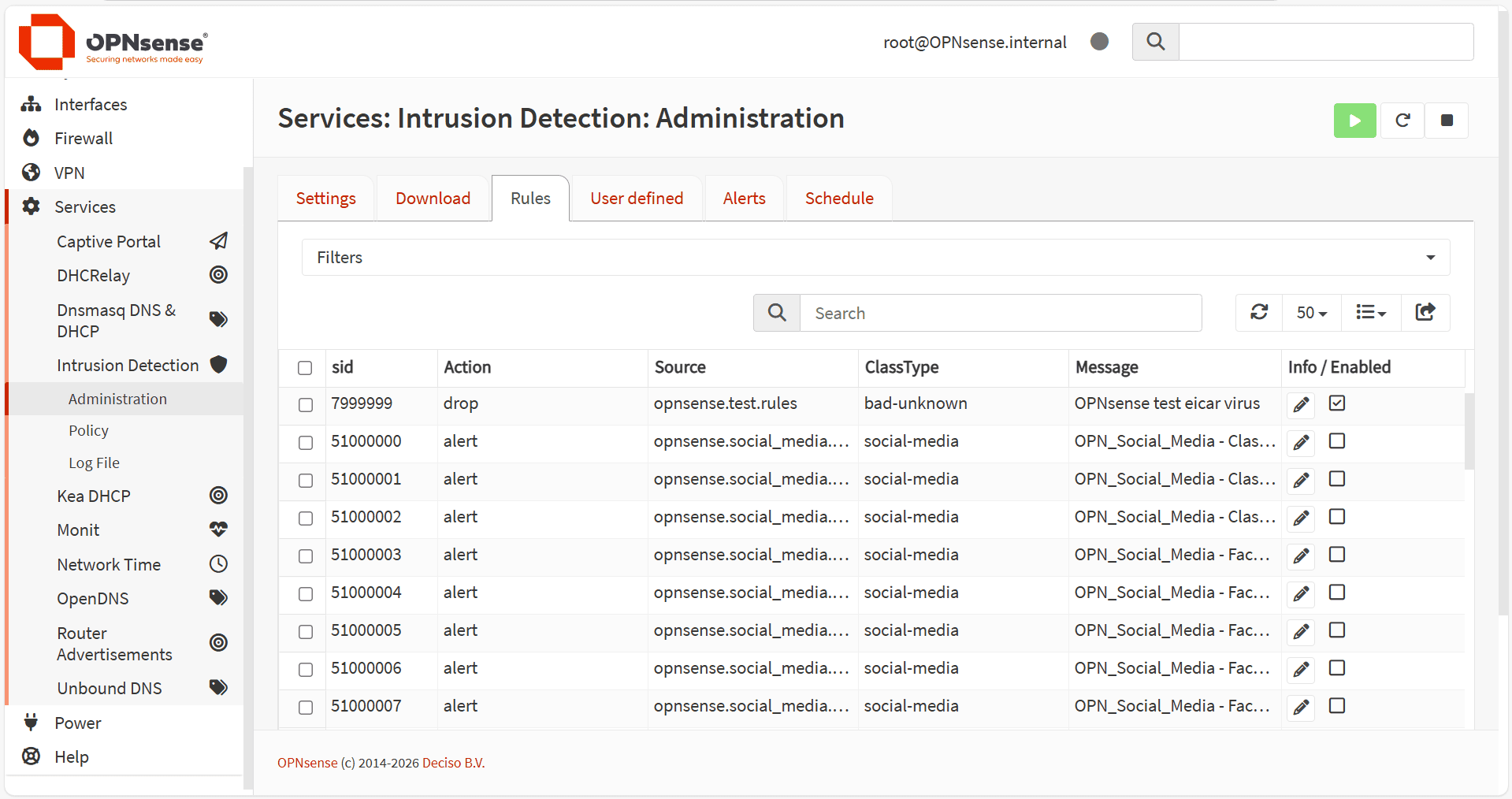Edit rule 7999999 with pencil icon
This screenshot has width=1512, height=799.
coord(1302,405)
